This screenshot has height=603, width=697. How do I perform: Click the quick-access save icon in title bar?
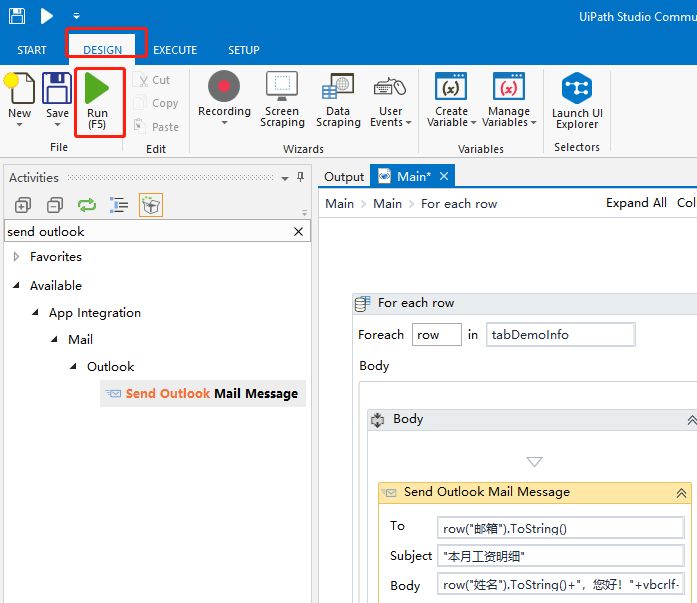pos(17,16)
